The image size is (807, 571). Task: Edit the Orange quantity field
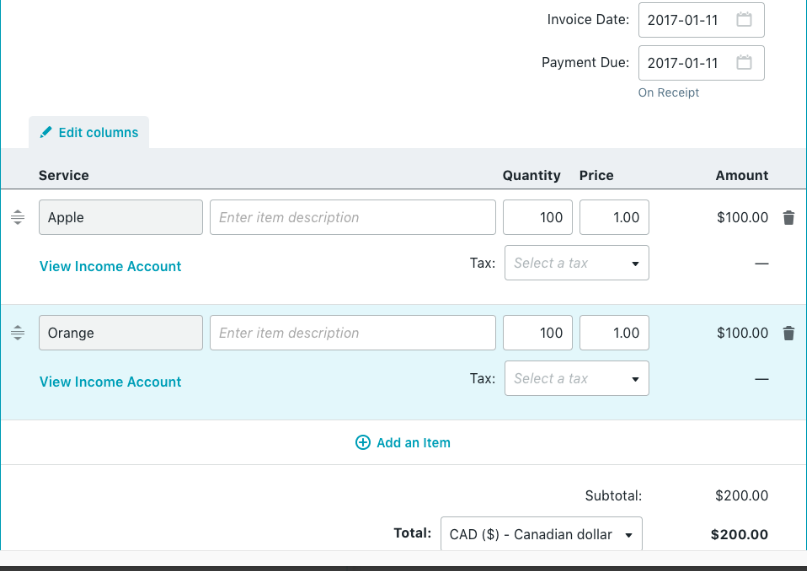(x=538, y=333)
